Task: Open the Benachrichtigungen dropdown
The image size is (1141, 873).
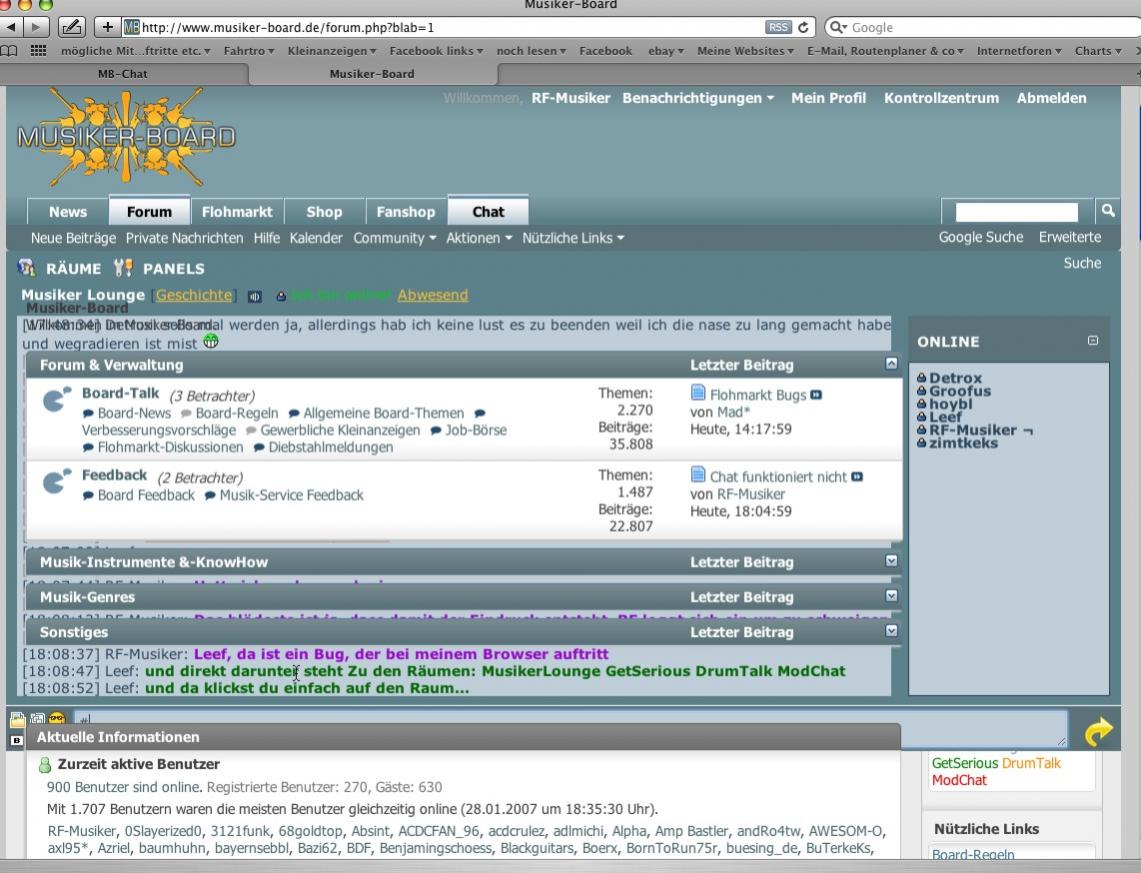Action: point(698,98)
